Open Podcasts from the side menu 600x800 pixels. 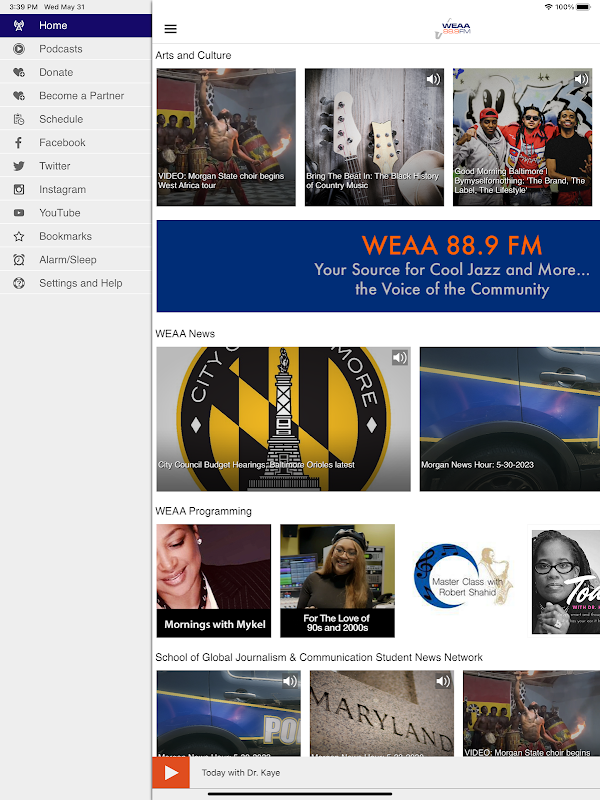point(76,49)
